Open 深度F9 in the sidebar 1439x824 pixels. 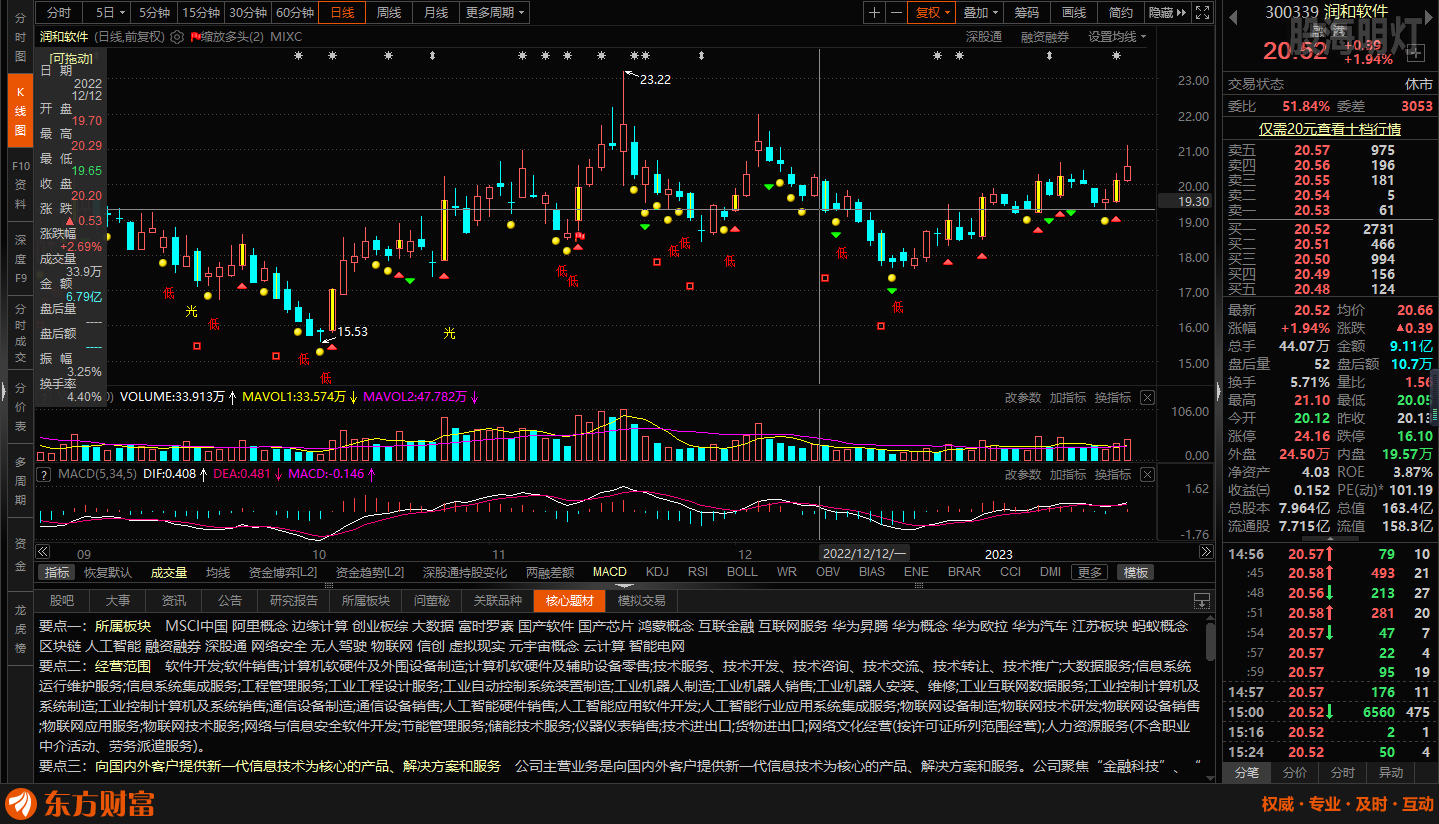point(20,259)
